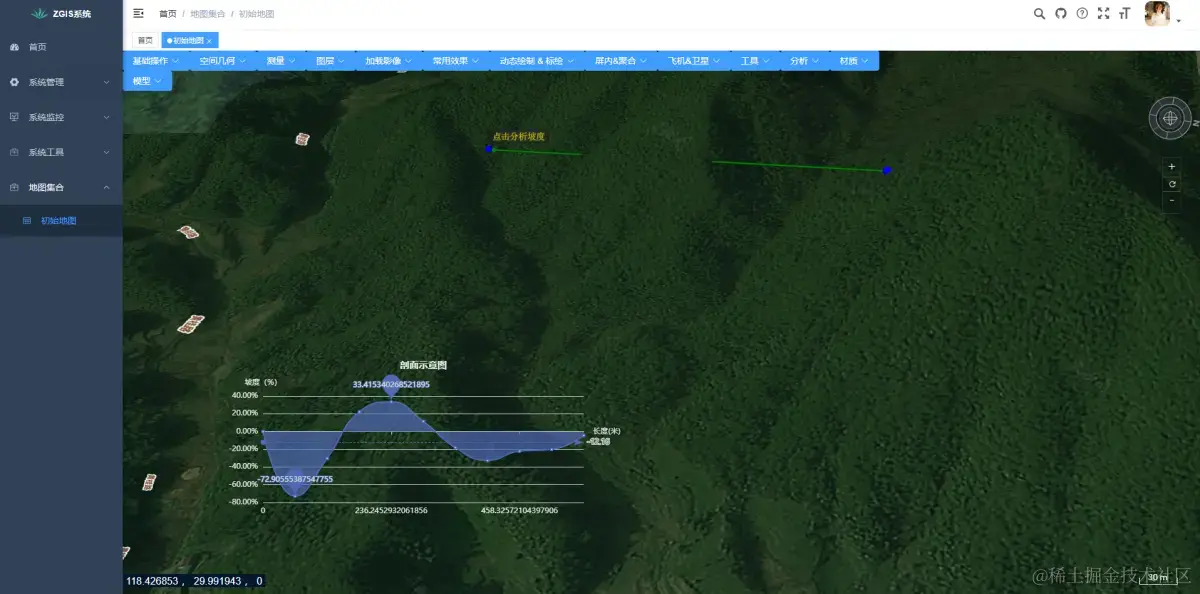
Task: Click the blue start point of the slope line
Action: tap(489, 149)
